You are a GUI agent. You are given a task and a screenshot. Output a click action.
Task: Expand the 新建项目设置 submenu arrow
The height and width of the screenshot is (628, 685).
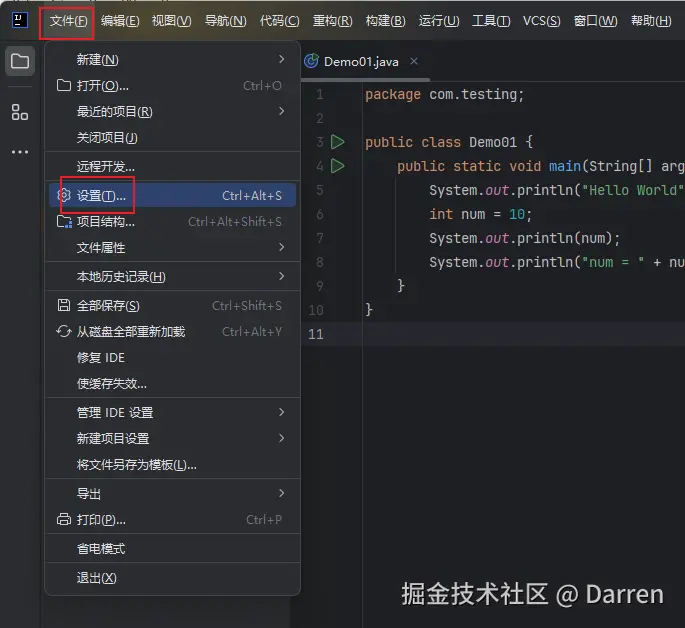pyautogui.click(x=282, y=438)
